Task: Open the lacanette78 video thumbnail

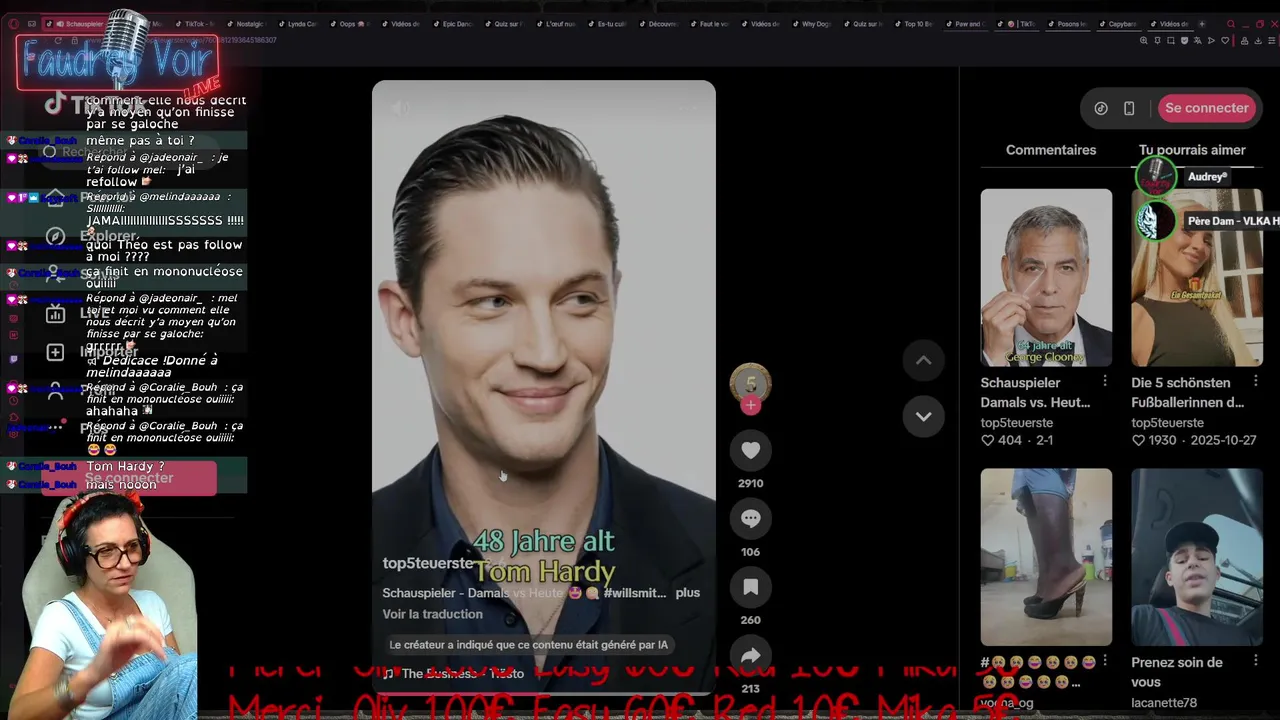Action: point(1197,557)
